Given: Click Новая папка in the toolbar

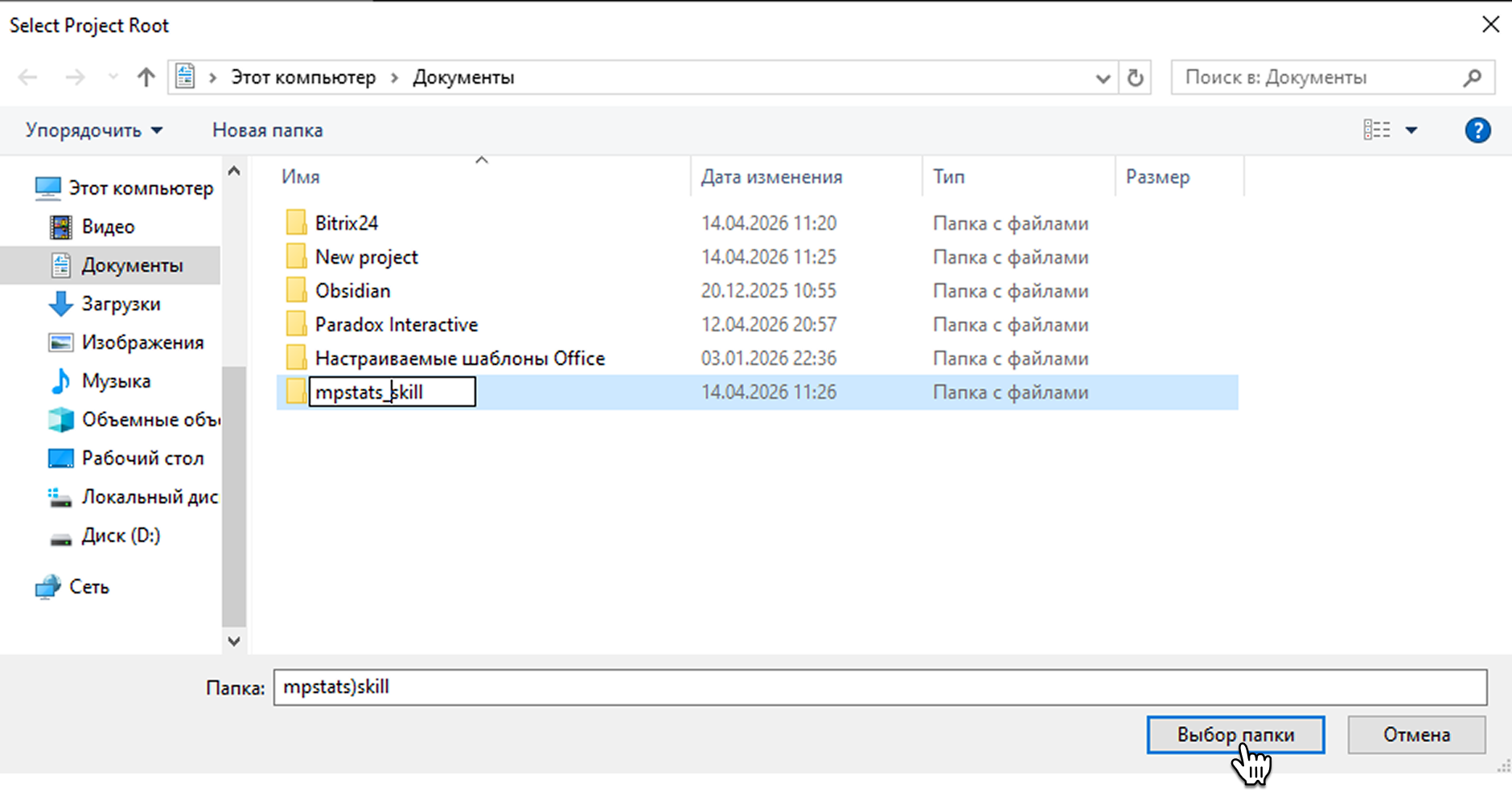Looking at the screenshot, I should [x=267, y=130].
